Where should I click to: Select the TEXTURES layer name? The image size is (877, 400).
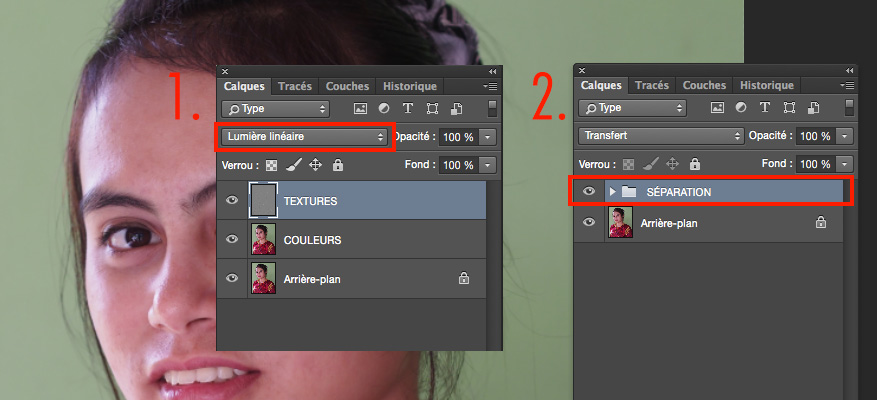point(310,201)
